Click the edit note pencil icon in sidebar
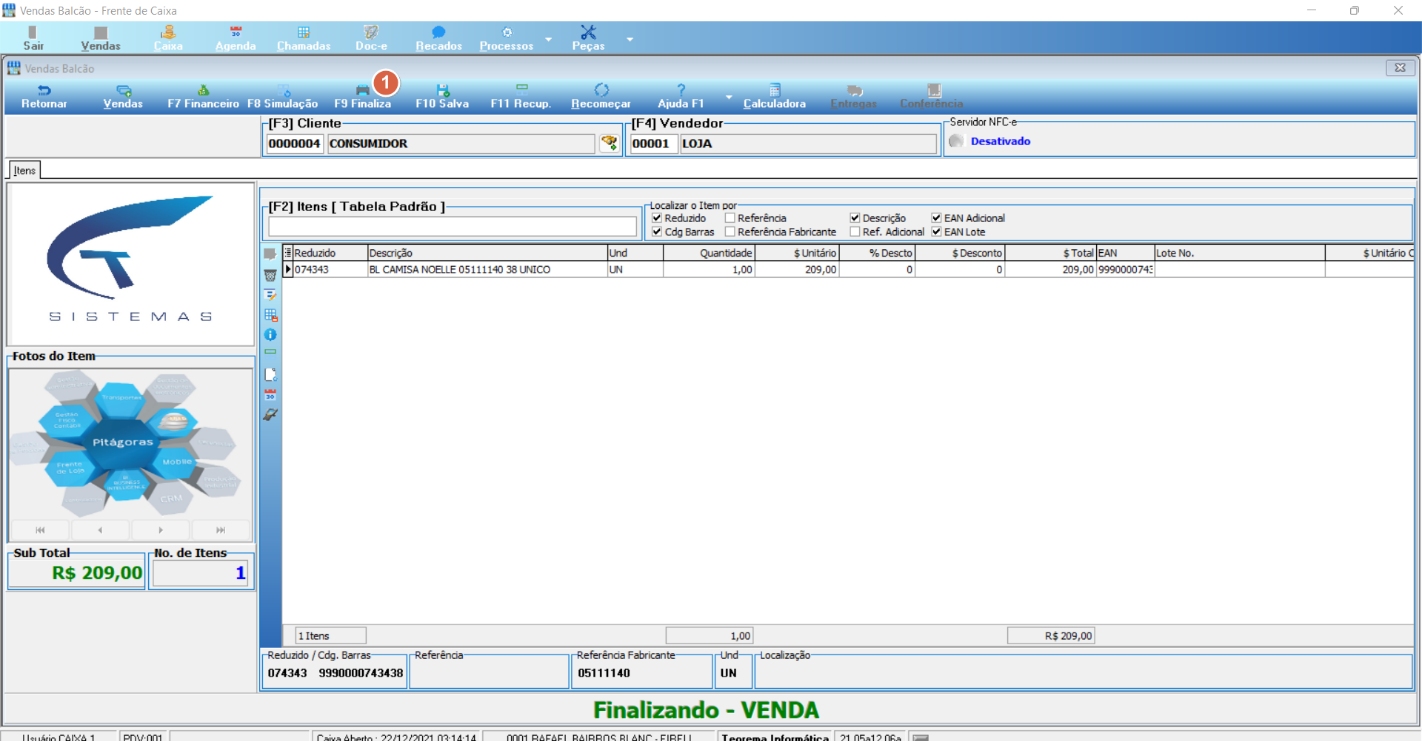Viewport: 1422px width, 741px height. (x=270, y=294)
